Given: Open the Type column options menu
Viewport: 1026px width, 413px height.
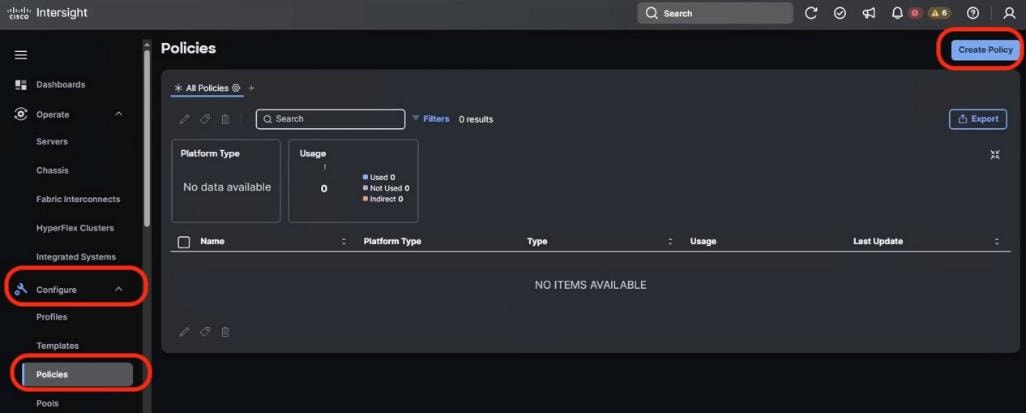Looking at the screenshot, I should (670, 242).
